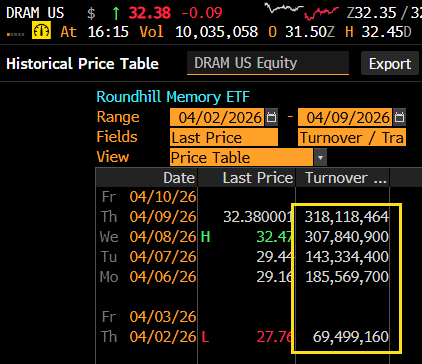Click turnover value 307,840,900
422x364 pixels.
347,237
